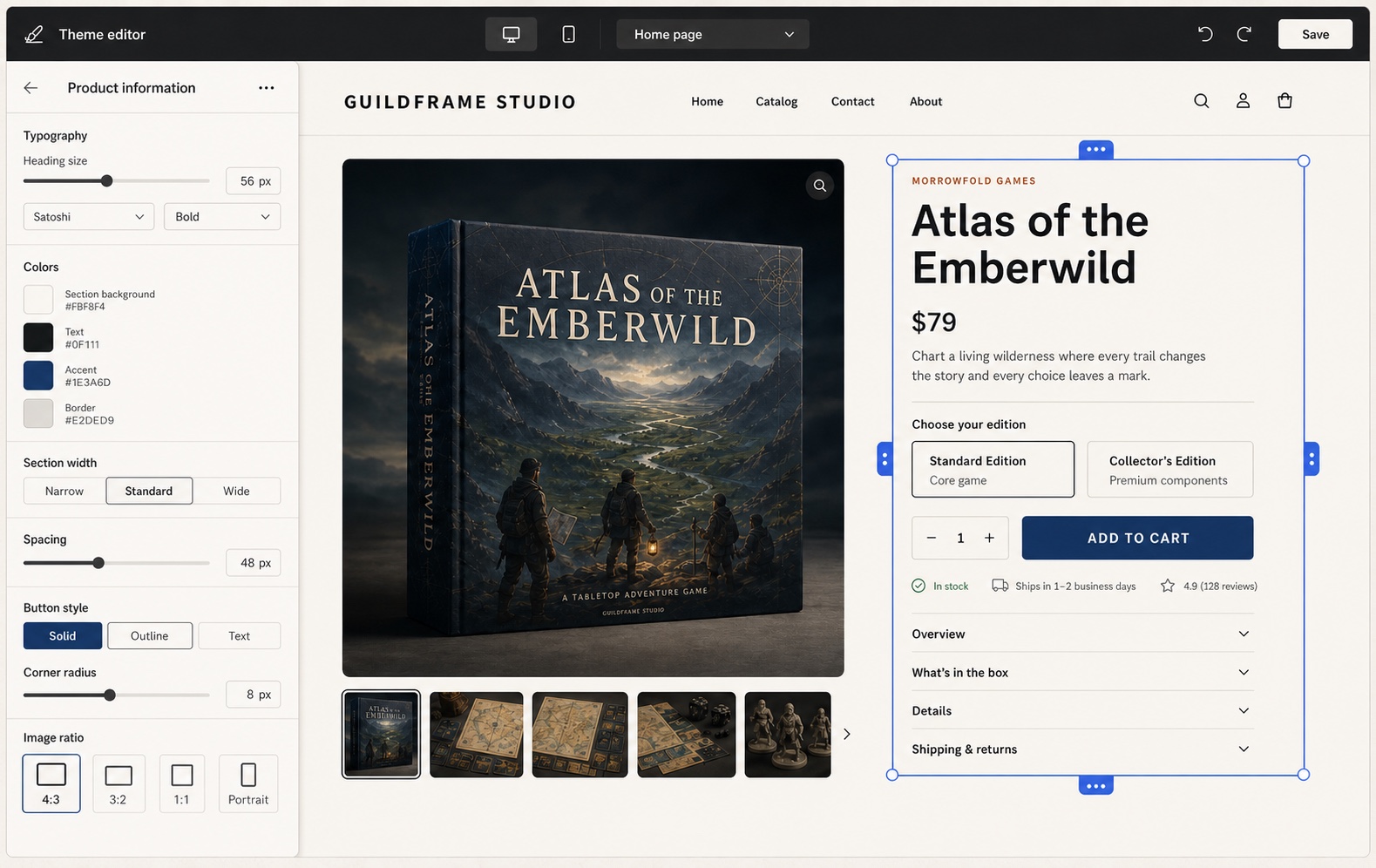Choose Text button style
The width and height of the screenshot is (1376, 868).
click(x=240, y=636)
